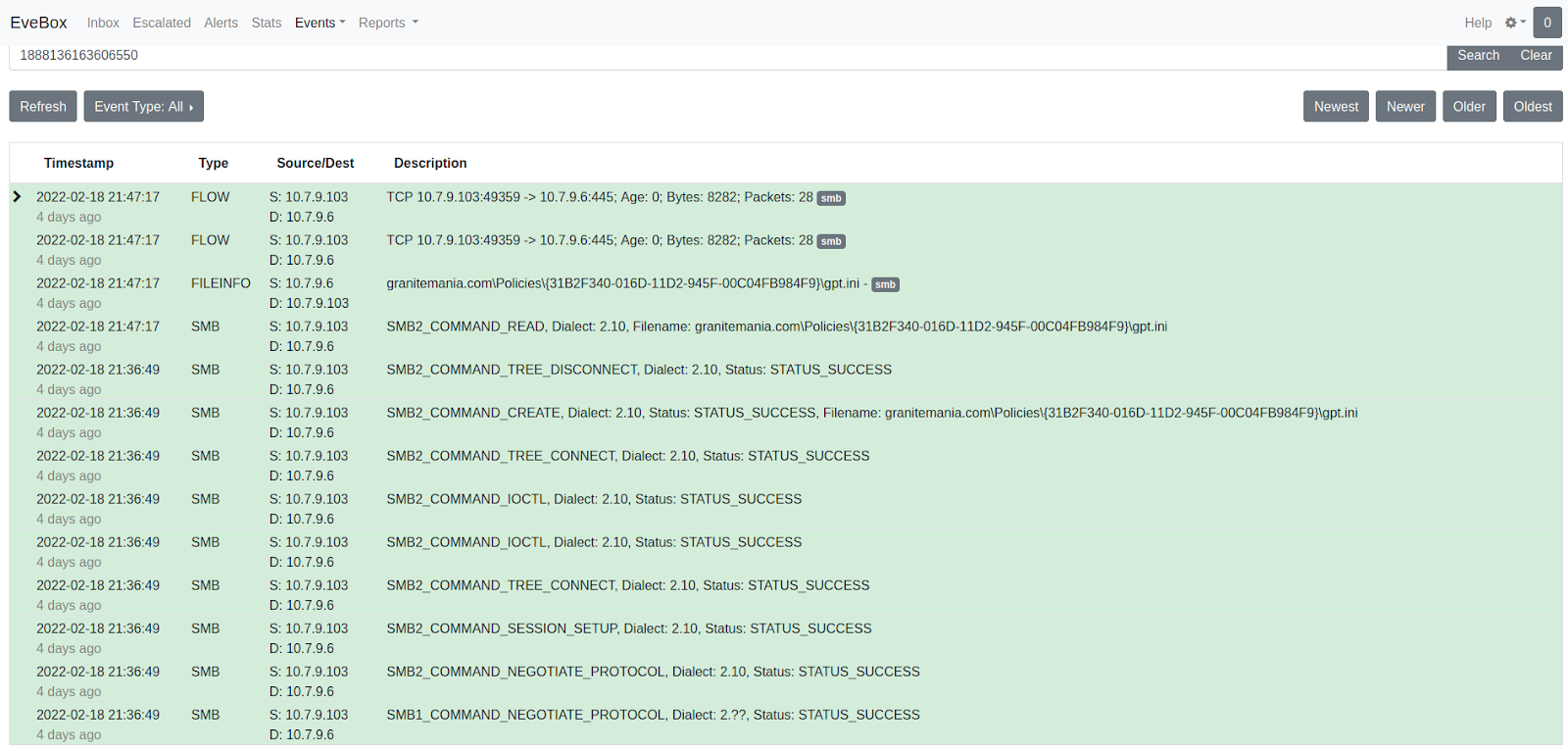Screen dimensions: 1568x751
Task: Clear the search query
Action: point(1536,56)
